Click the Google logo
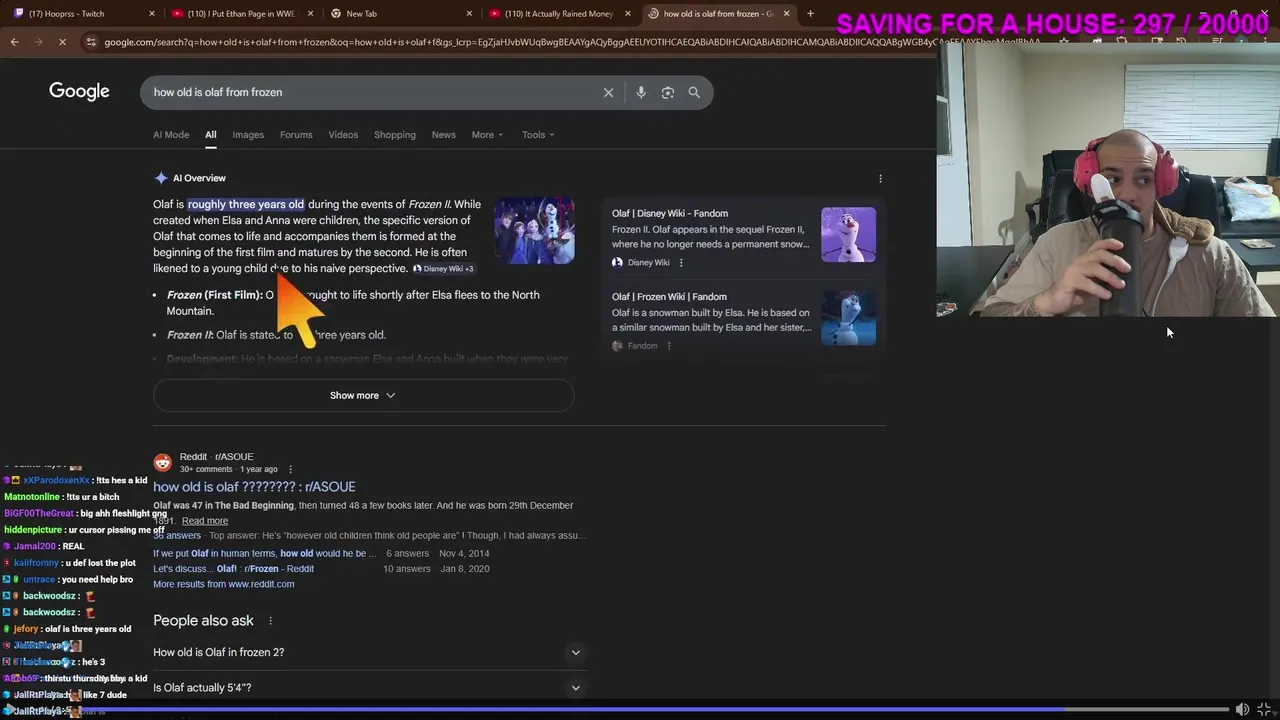Image resolution: width=1280 pixels, height=720 pixels. coord(79,92)
